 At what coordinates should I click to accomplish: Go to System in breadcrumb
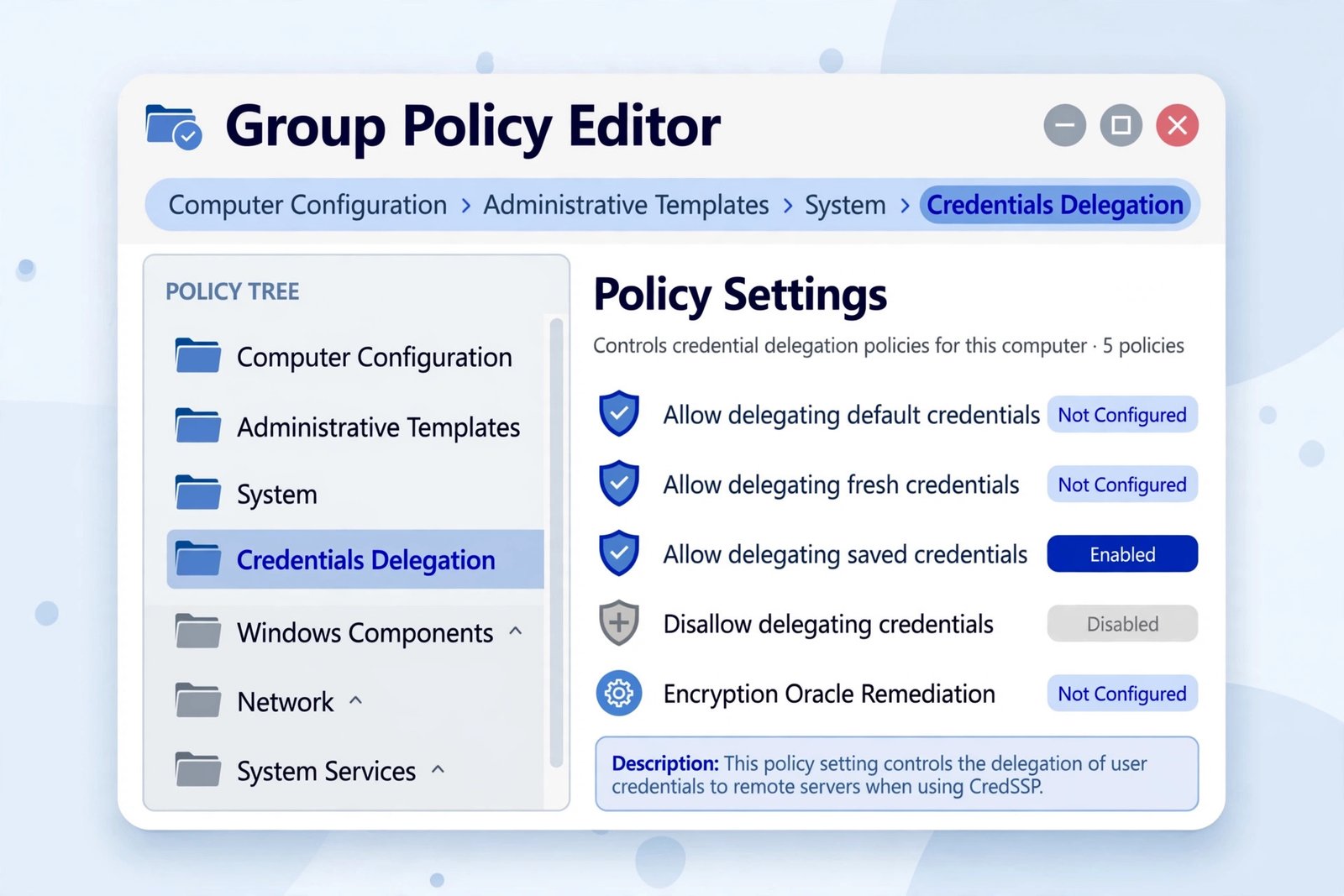pyautogui.click(x=845, y=205)
